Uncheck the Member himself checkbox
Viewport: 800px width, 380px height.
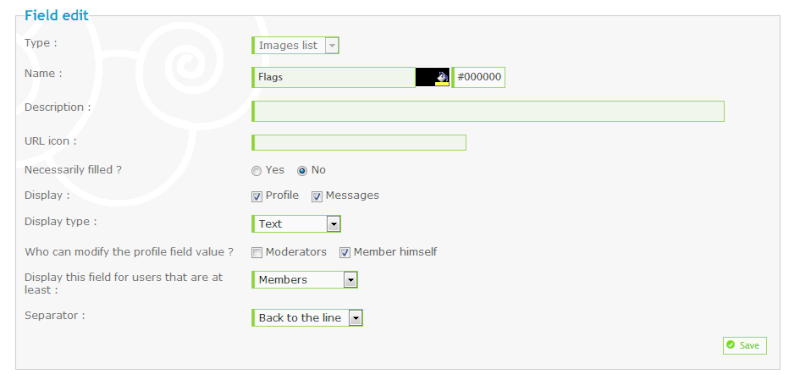click(345, 252)
